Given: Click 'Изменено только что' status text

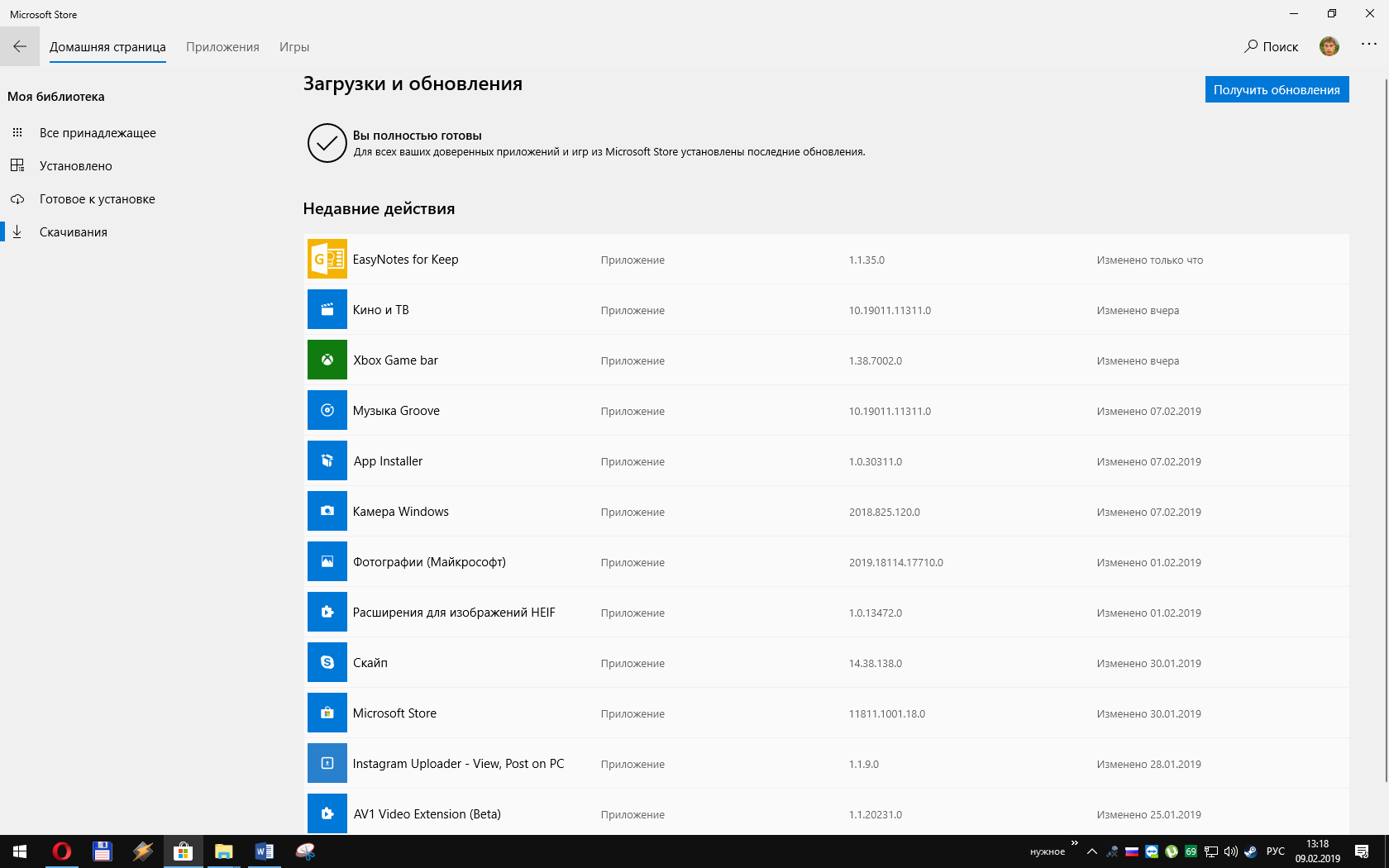Looking at the screenshot, I should [1150, 260].
